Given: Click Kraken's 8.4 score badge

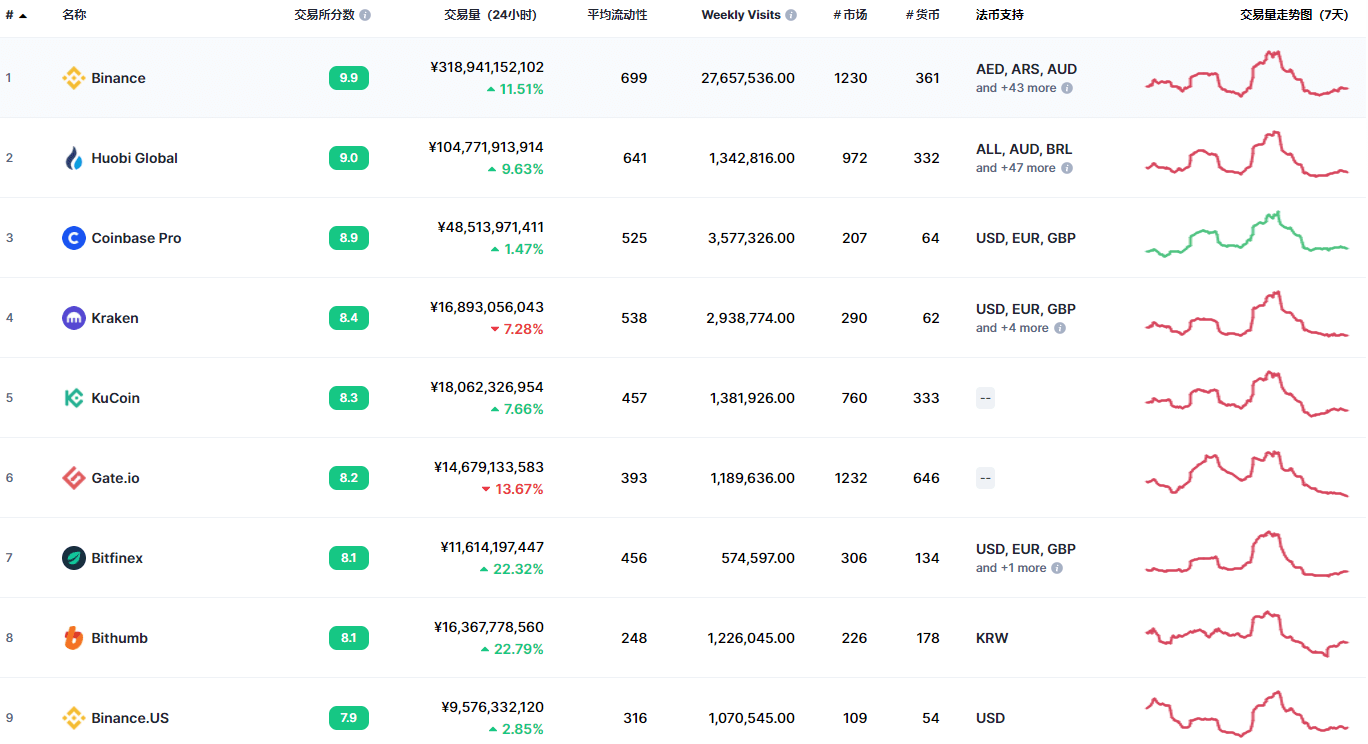Looking at the screenshot, I should (x=349, y=318).
